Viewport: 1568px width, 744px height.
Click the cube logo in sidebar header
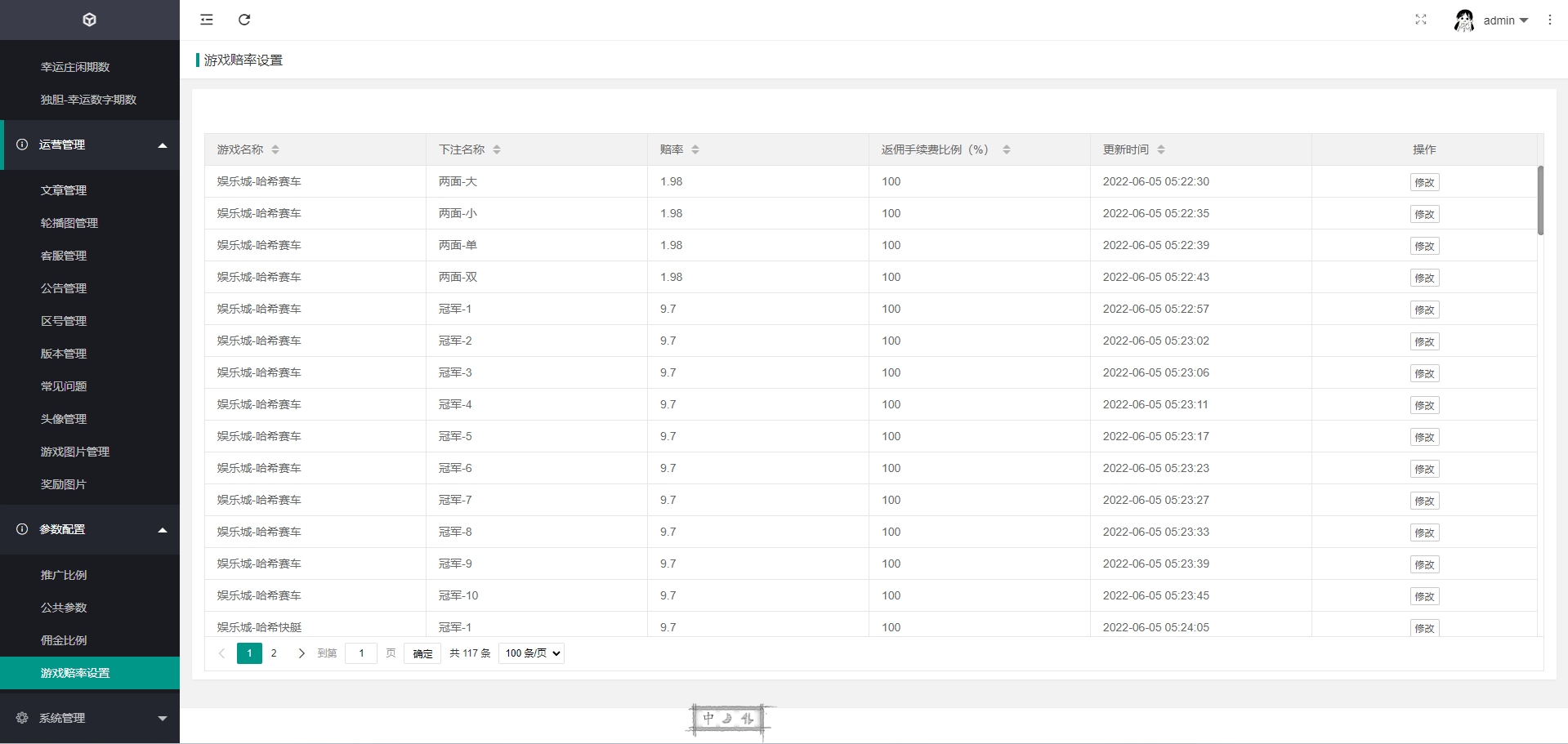90,20
